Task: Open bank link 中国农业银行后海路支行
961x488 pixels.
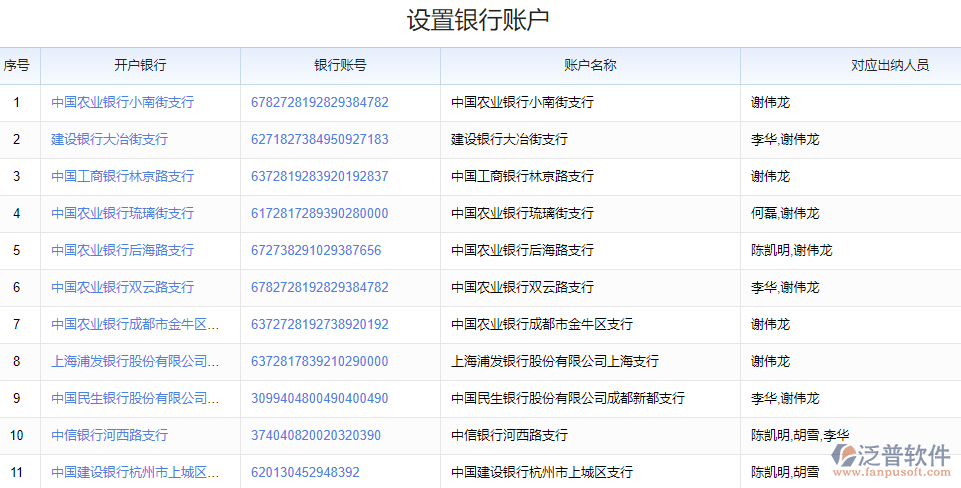Action: pyautogui.click(x=123, y=250)
